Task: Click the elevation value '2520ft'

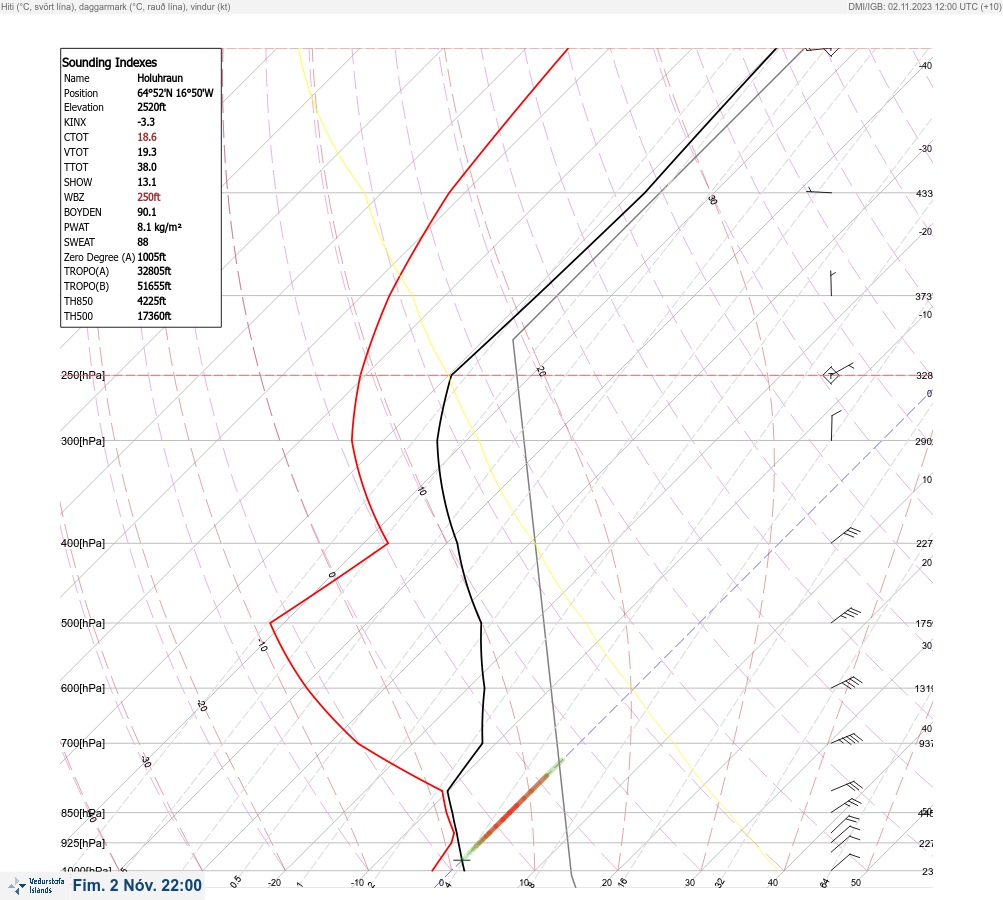Action: tap(152, 107)
